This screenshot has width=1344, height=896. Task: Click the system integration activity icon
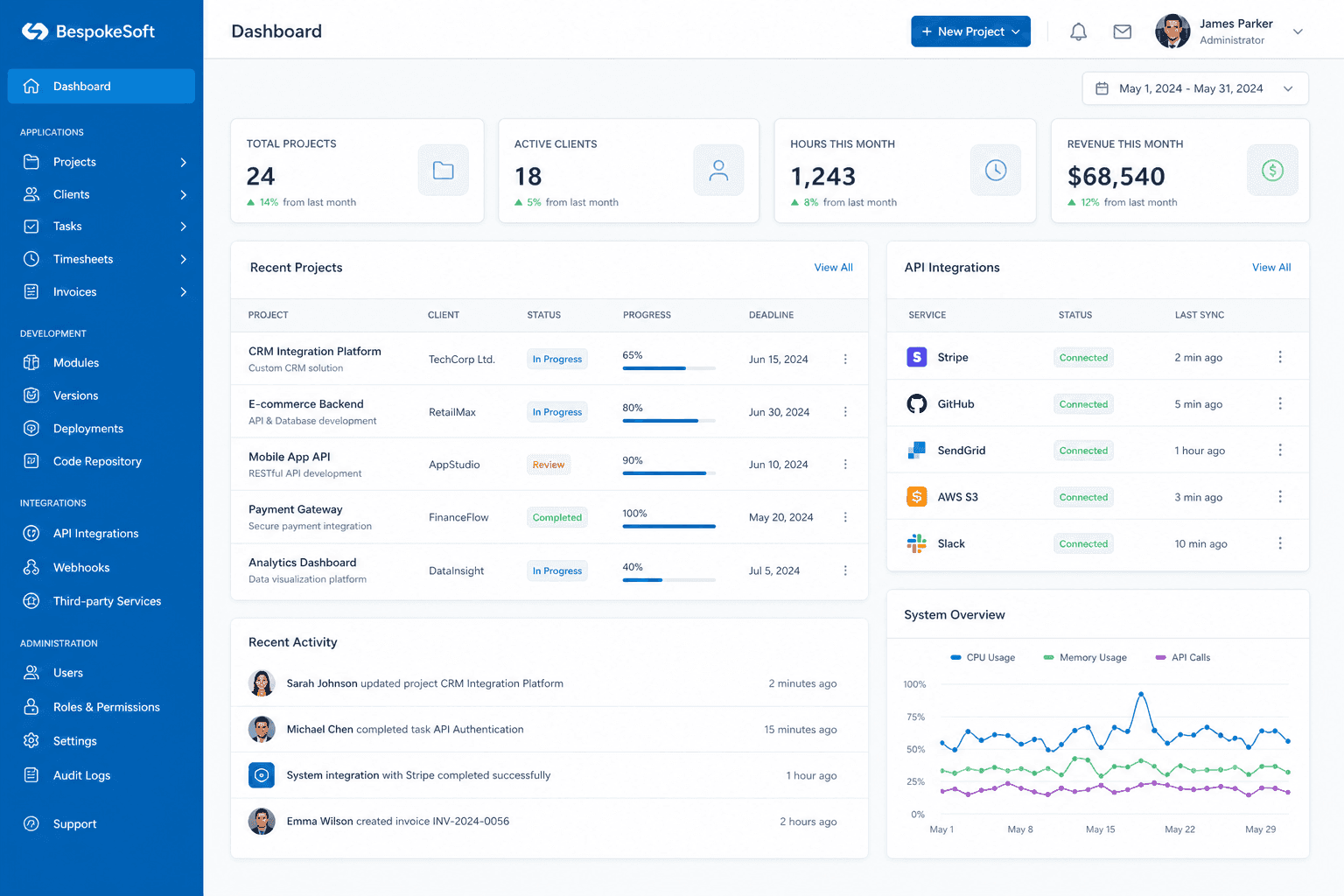[x=262, y=775]
